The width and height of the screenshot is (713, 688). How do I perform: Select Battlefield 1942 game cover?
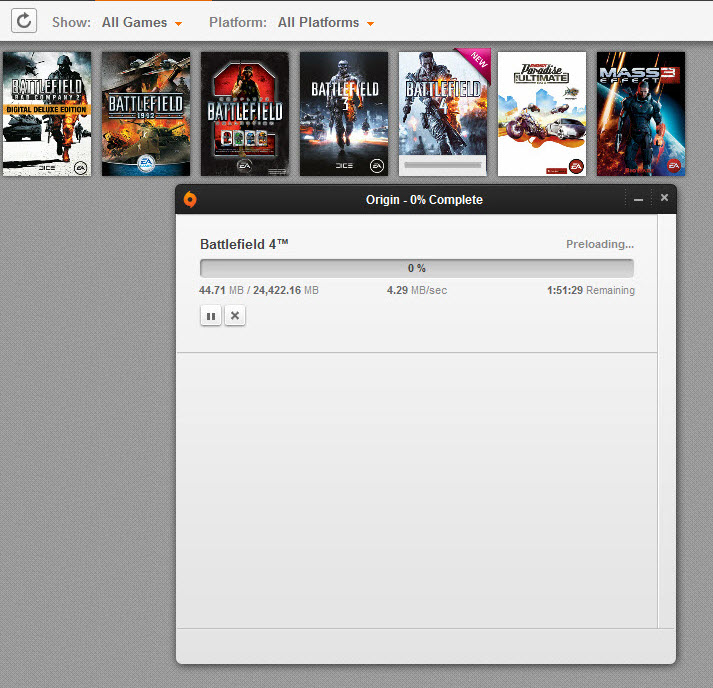146,114
